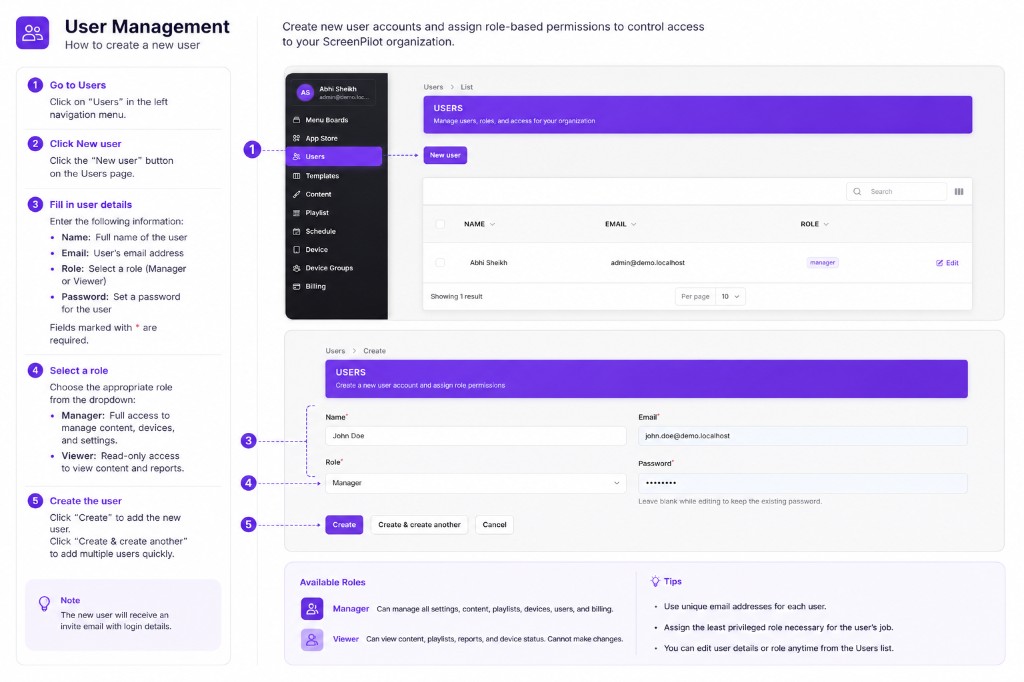Click the User Management header icon
1024x682 pixels.
click(x=33, y=33)
